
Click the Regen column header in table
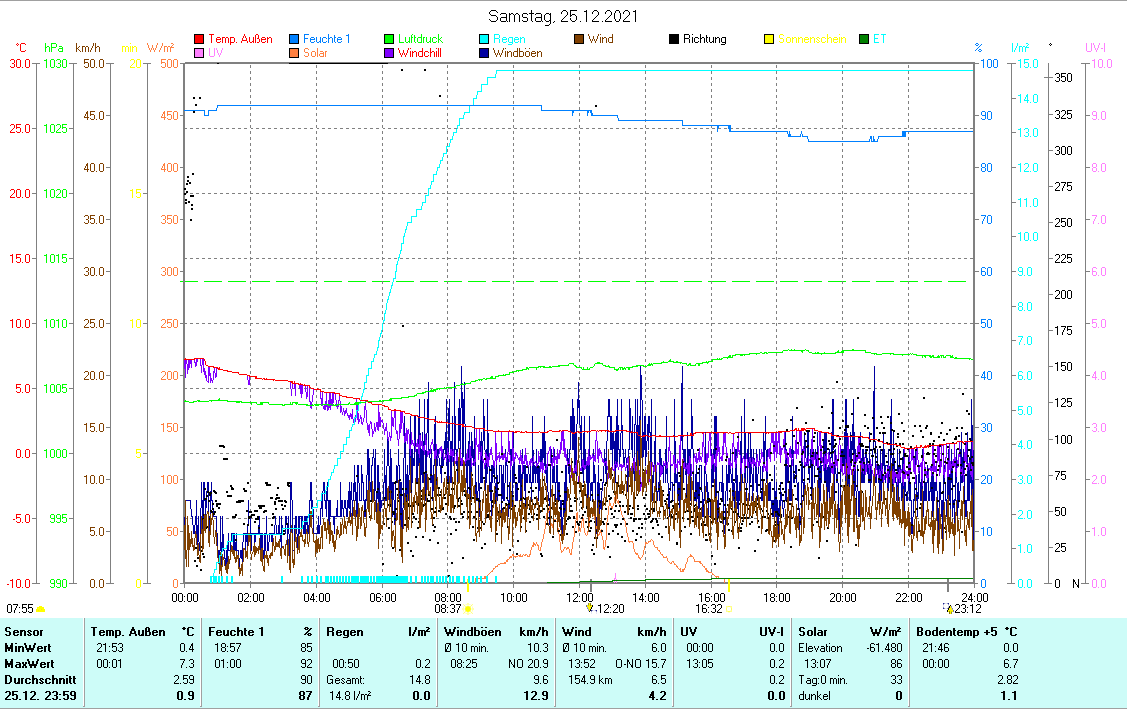pos(345,632)
